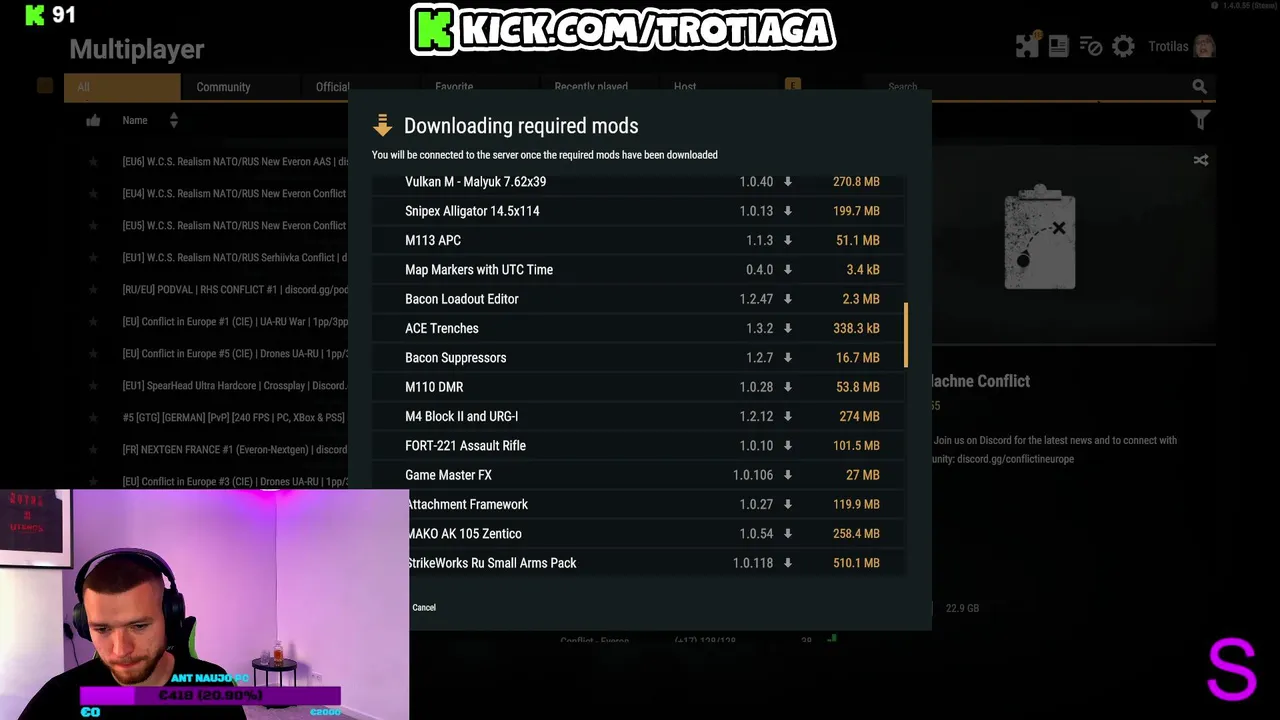Click the 270.8 MB size for Vulkan M
Image resolution: width=1280 pixels, height=720 pixels.
856,182
